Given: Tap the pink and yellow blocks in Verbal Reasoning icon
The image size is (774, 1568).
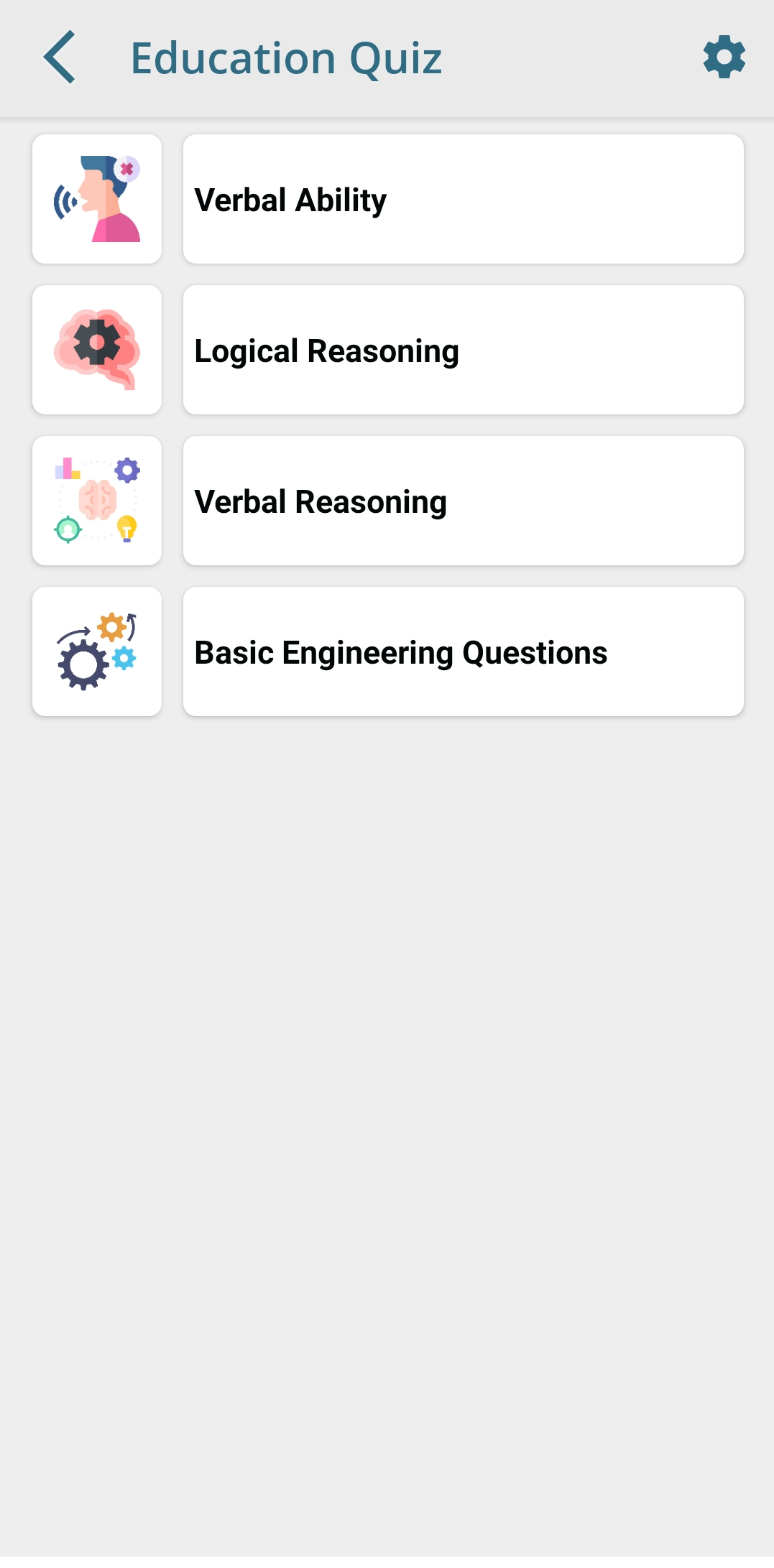Looking at the screenshot, I should 68,469.
